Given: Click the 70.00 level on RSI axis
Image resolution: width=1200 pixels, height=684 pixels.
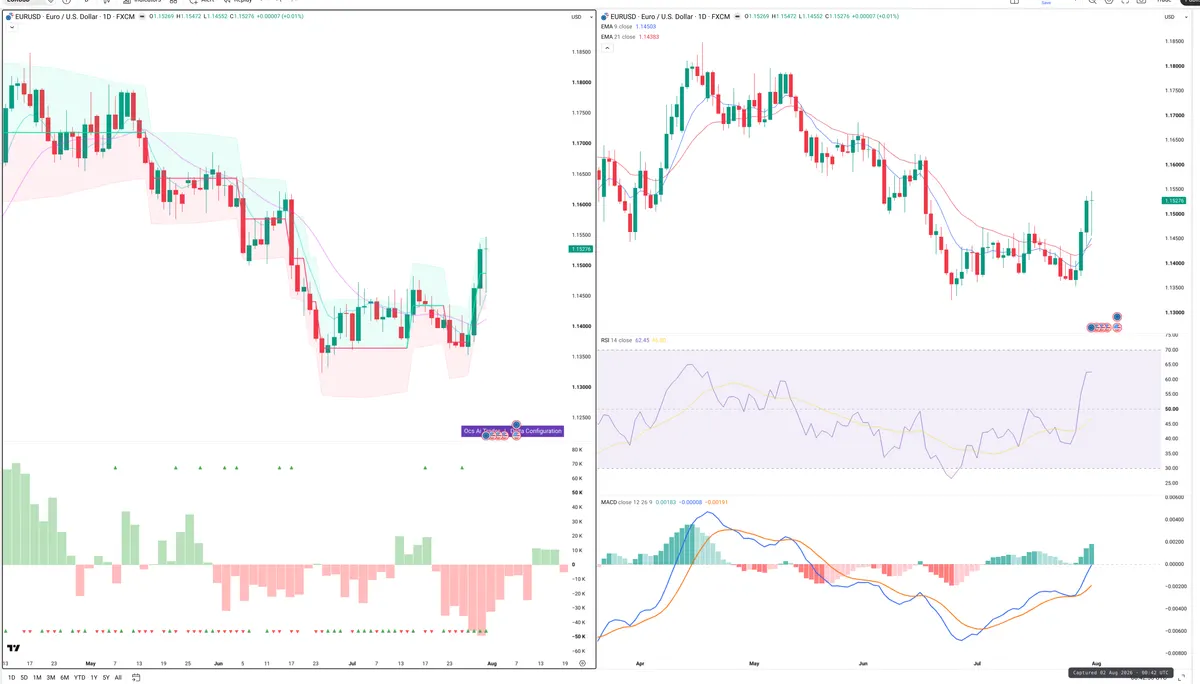Looking at the screenshot, I should (1173, 350).
